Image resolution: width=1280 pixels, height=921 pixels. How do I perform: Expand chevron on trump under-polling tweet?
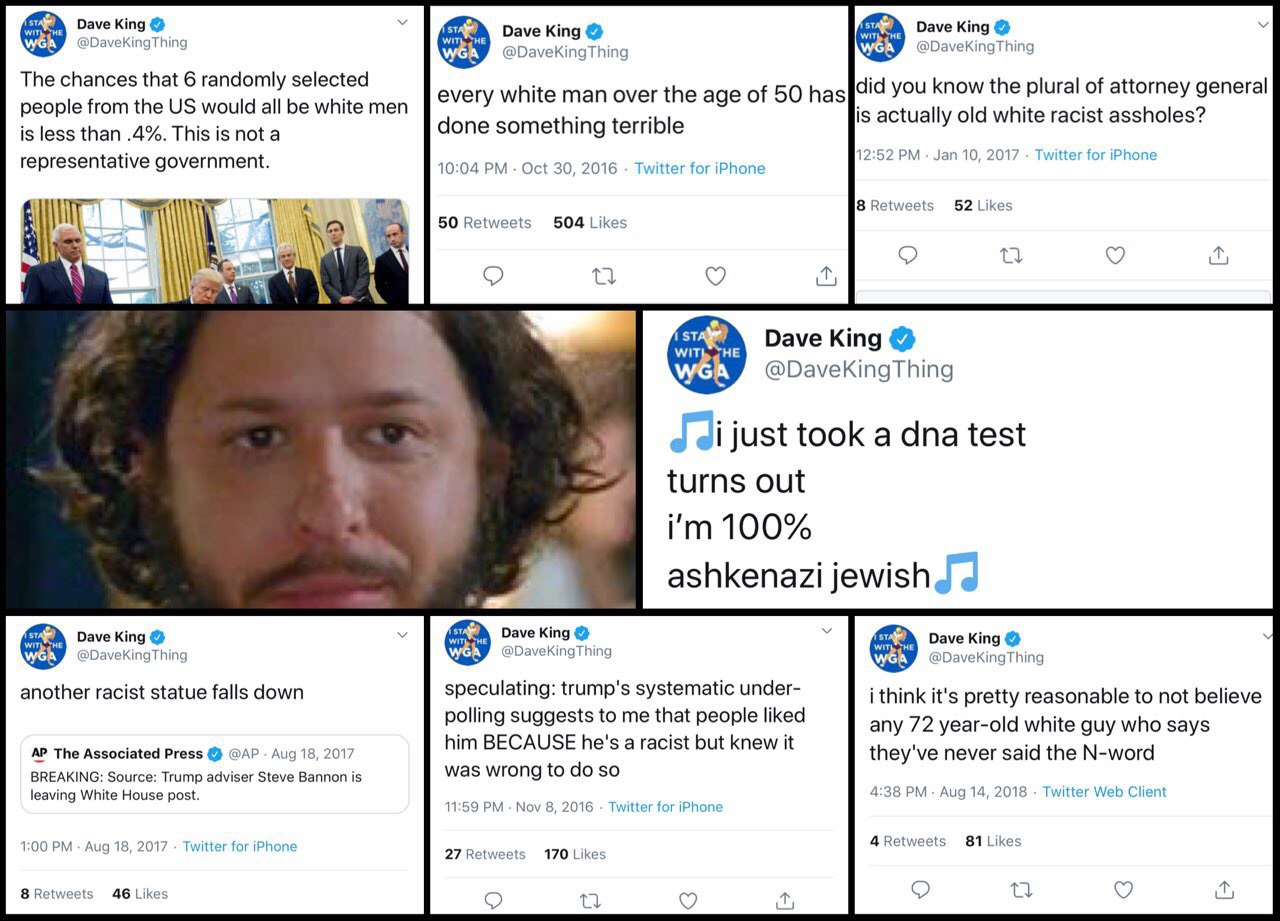[826, 631]
